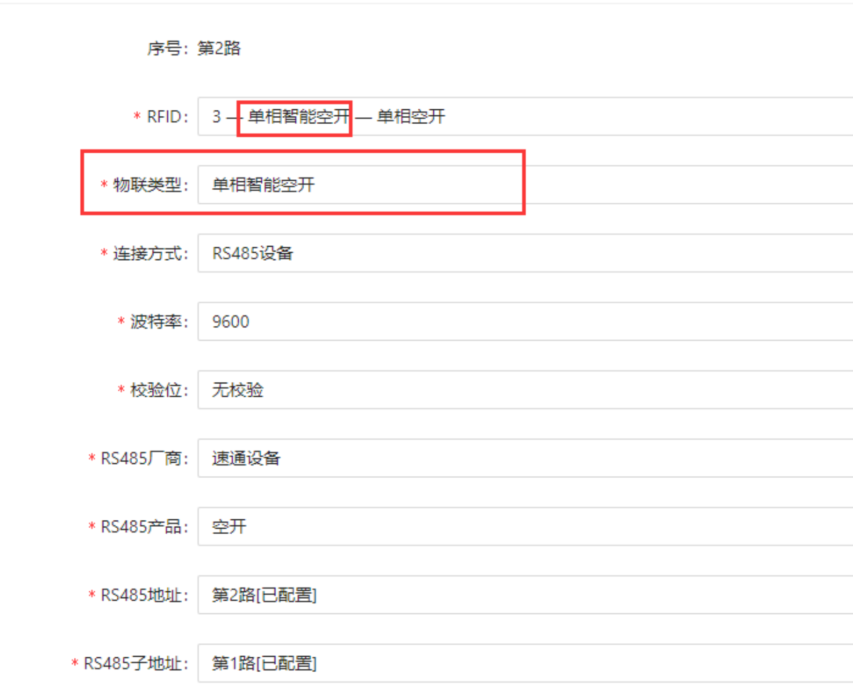The image size is (853, 691).
Task: Click the 物联类型 field label
Action: (150, 185)
